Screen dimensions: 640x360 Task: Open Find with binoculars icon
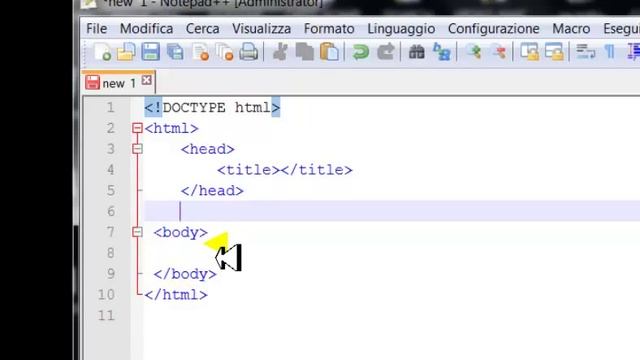click(x=416, y=53)
